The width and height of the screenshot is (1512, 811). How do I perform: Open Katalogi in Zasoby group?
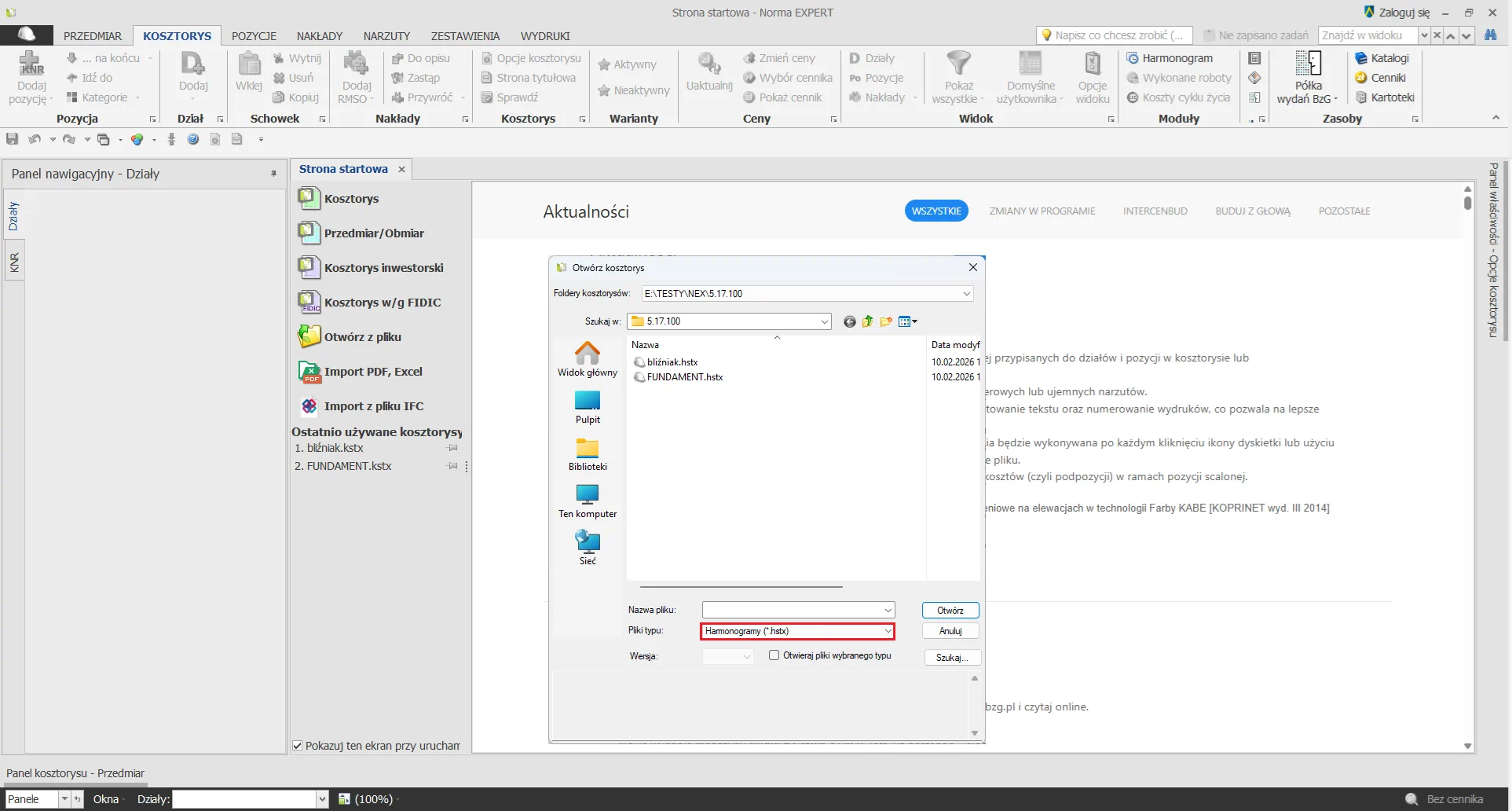coord(1382,58)
